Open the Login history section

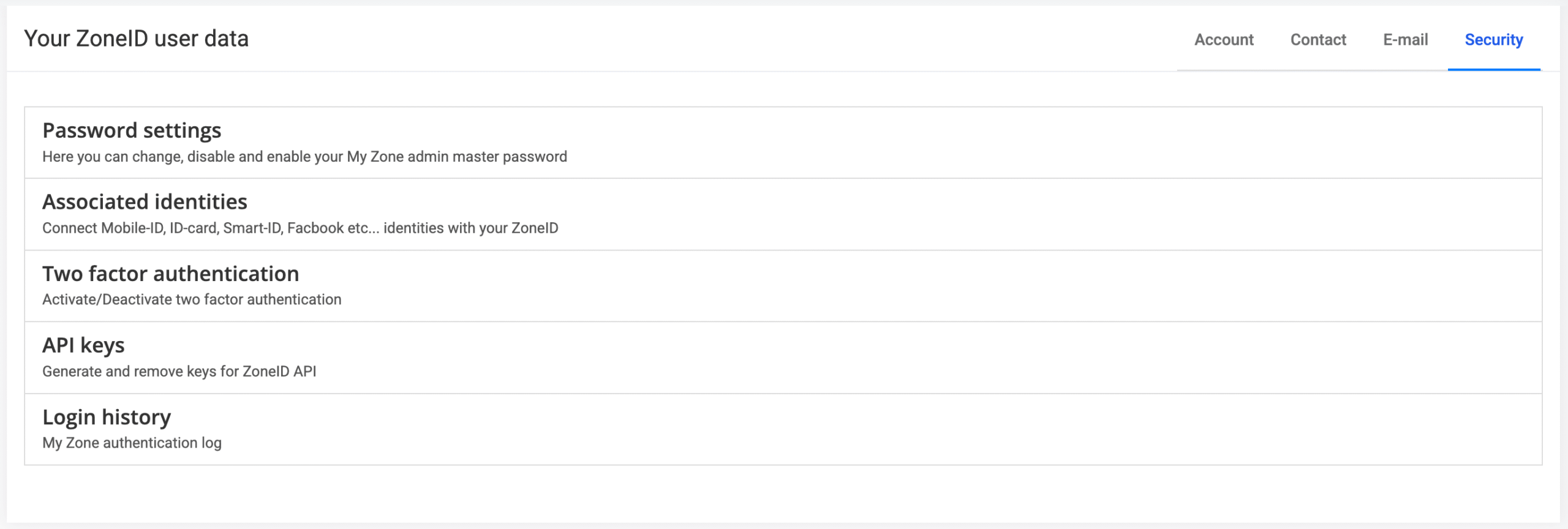(107, 417)
